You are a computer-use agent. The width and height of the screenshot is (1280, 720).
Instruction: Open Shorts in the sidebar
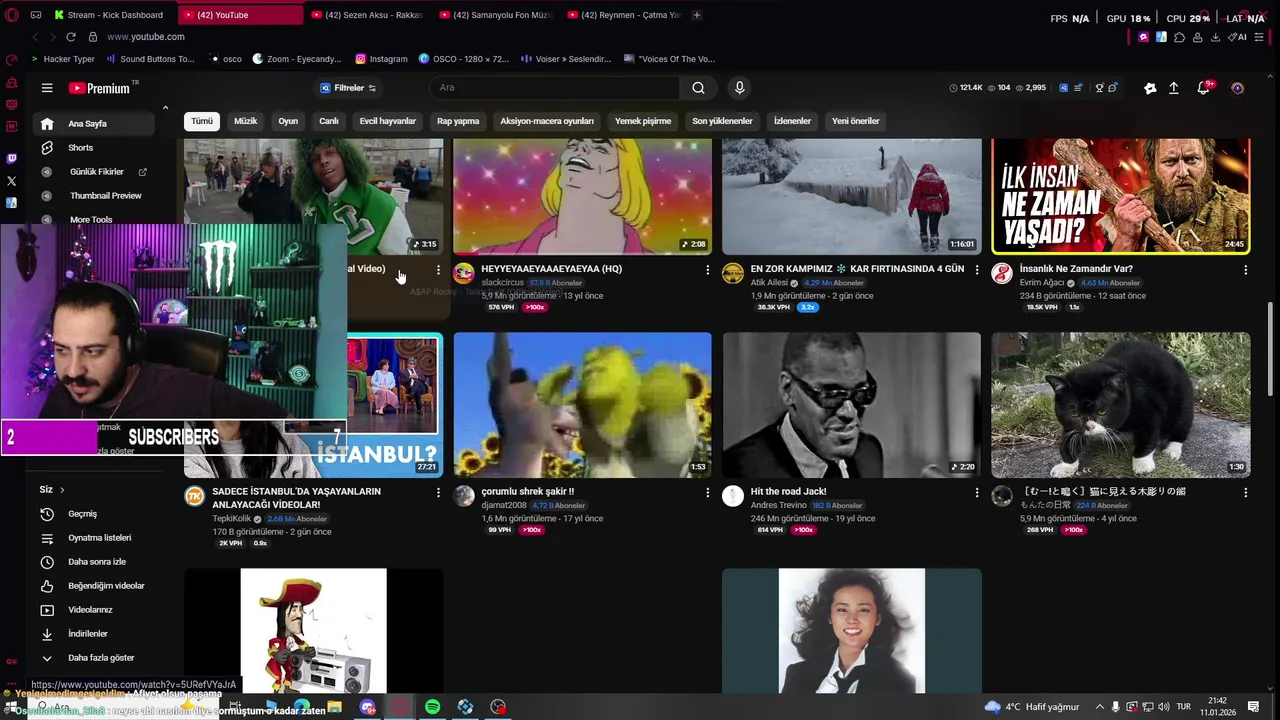pyautogui.click(x=94, y=148)
